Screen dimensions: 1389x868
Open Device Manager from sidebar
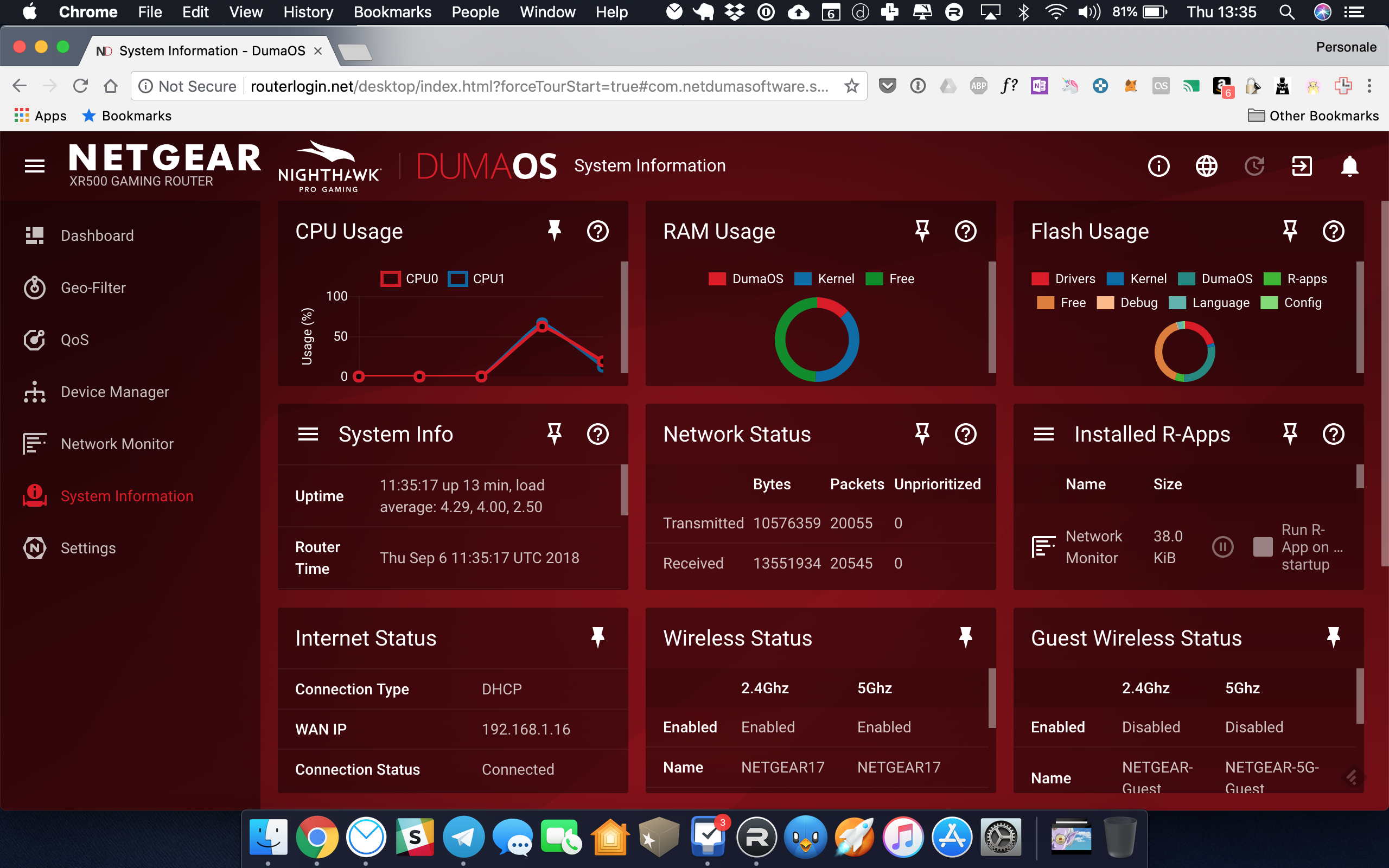tap(115, 392)
